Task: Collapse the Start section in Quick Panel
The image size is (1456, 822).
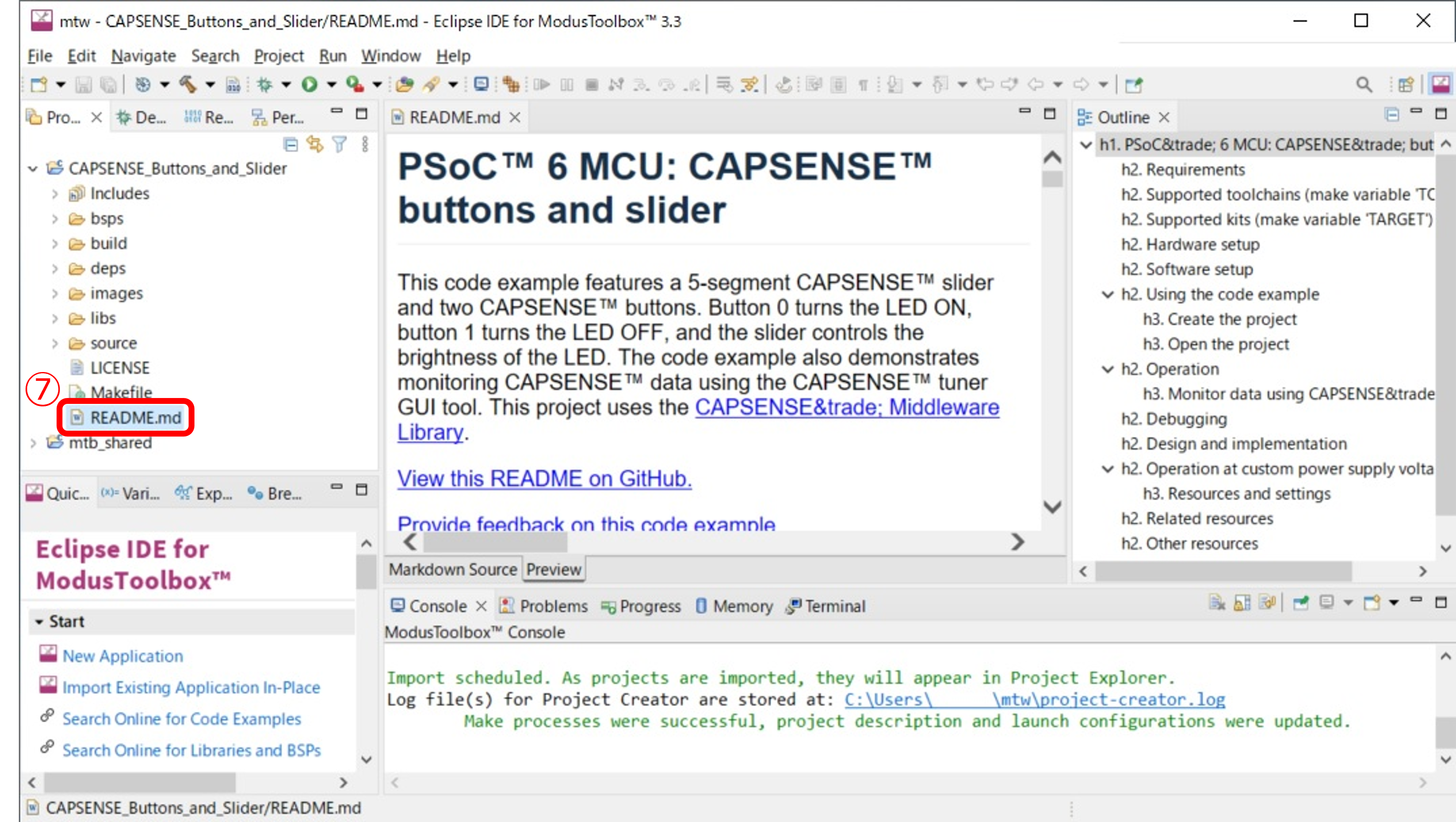Action: [x=39, y=622]
